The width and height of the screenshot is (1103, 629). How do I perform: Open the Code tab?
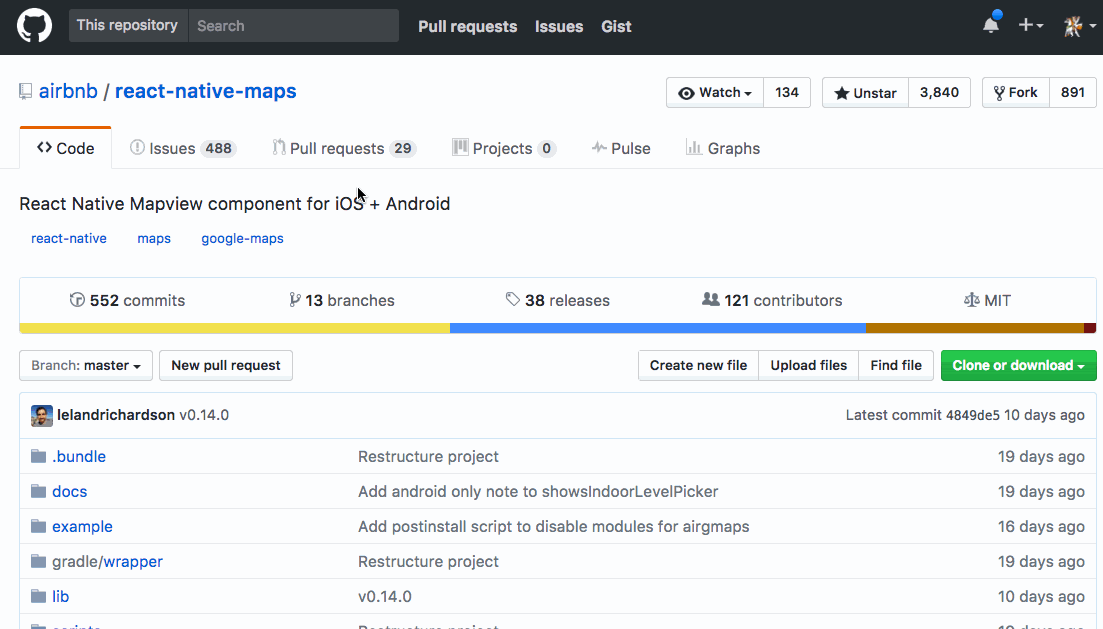[65, 148]
